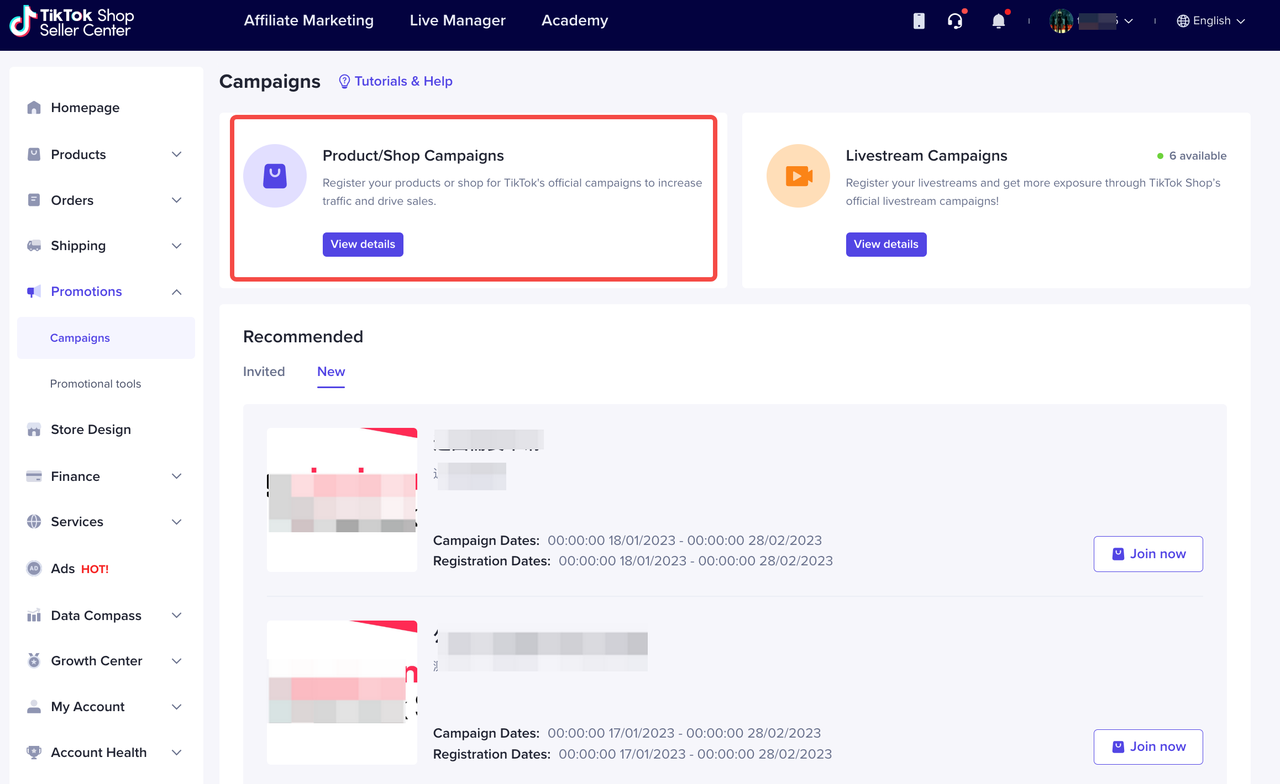The image size is (1280, 784).
Task: Switch to the Invited tab
Action: coord(264,372)
